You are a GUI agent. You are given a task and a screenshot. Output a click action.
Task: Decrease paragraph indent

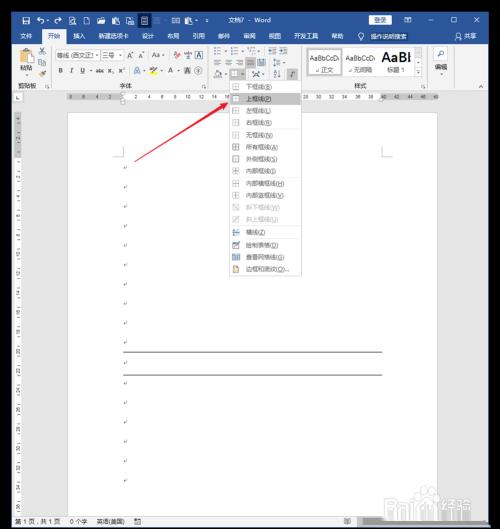272,51
